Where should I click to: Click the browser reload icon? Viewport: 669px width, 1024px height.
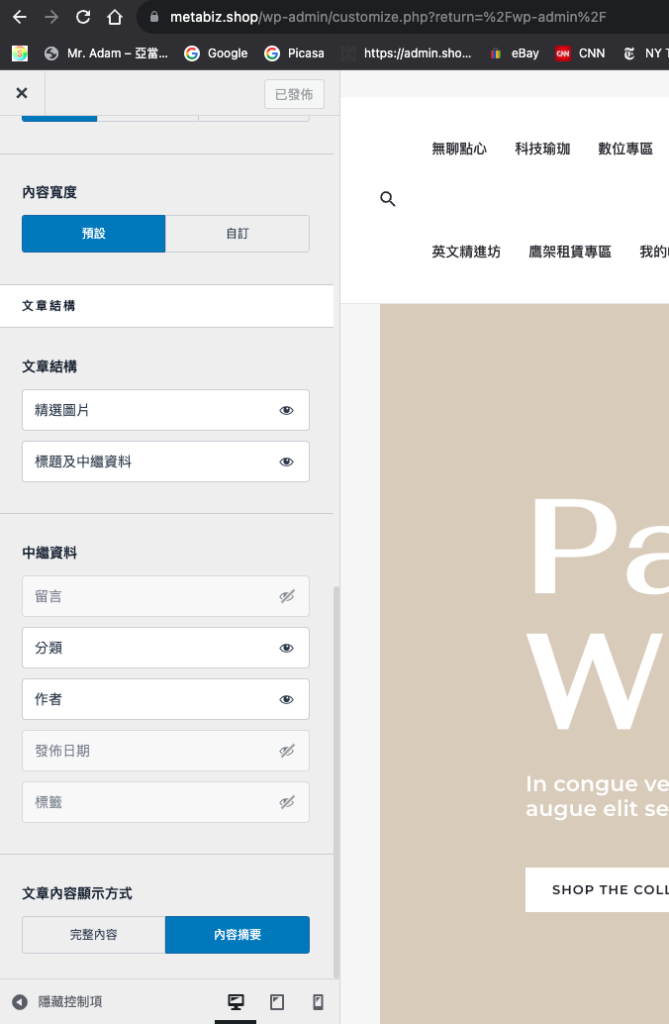pyautogui.click(x=83, y=17)
